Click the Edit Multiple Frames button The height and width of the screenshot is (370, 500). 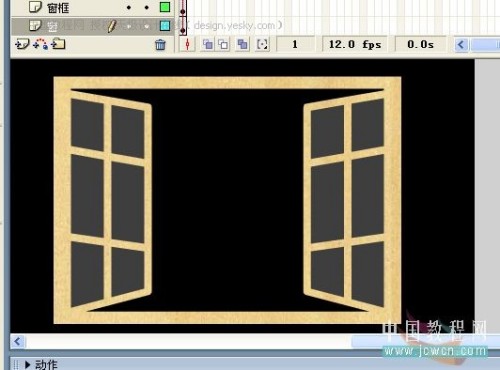click(x=243, y=44)
